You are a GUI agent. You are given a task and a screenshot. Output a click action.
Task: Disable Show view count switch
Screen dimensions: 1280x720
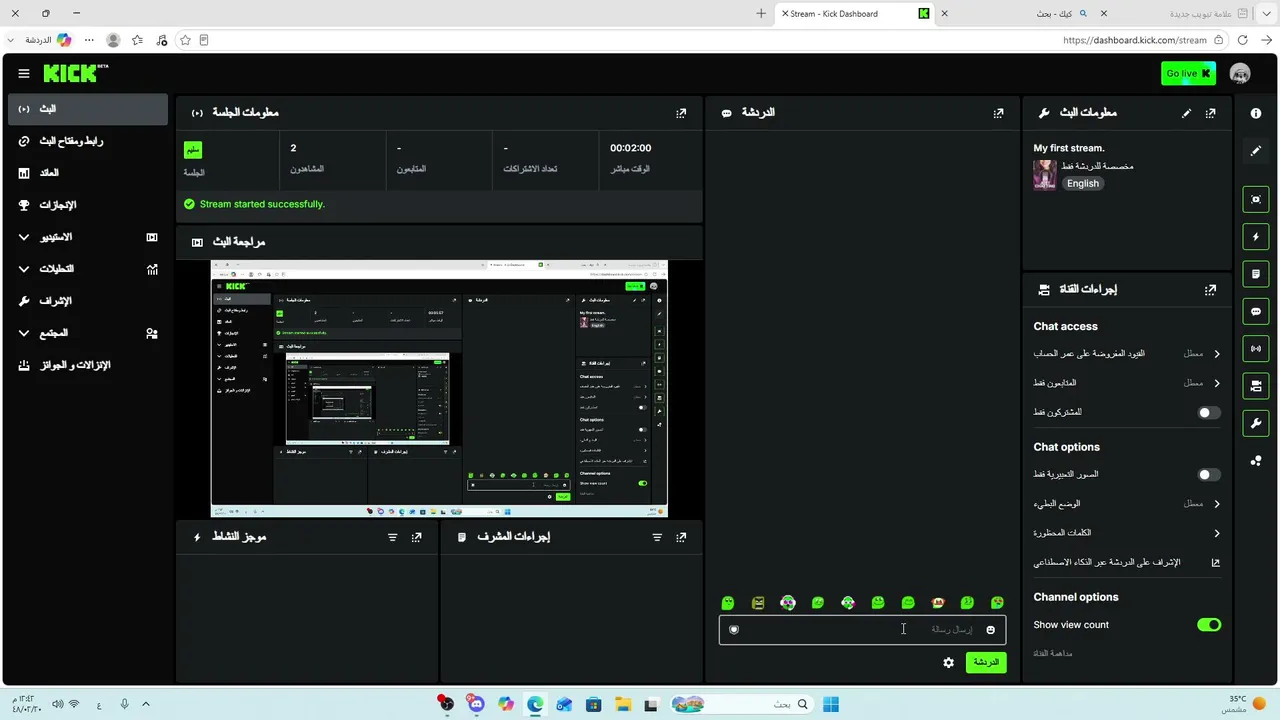1209,625
